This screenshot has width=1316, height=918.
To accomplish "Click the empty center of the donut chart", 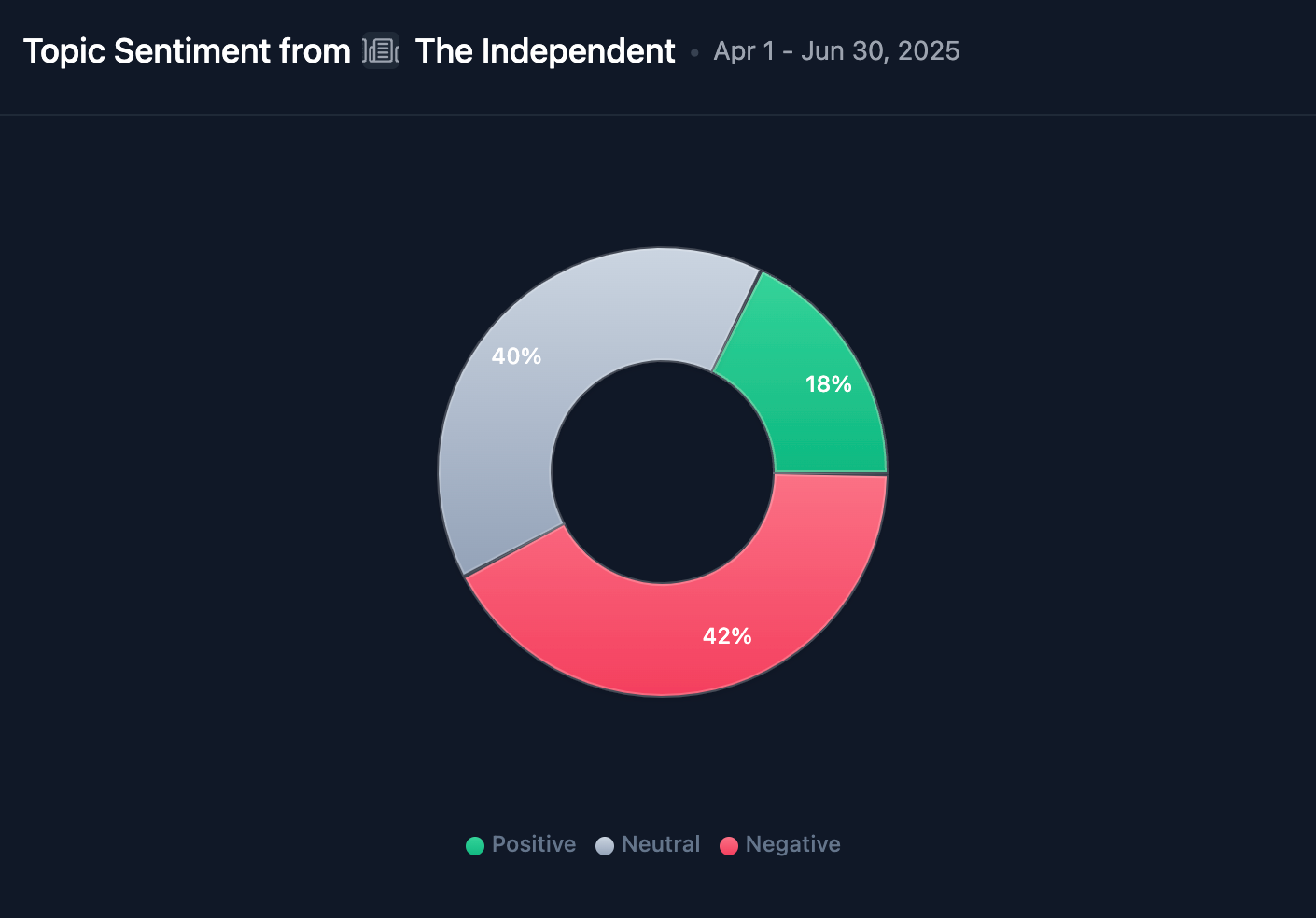I will click(x=663, y=472).
